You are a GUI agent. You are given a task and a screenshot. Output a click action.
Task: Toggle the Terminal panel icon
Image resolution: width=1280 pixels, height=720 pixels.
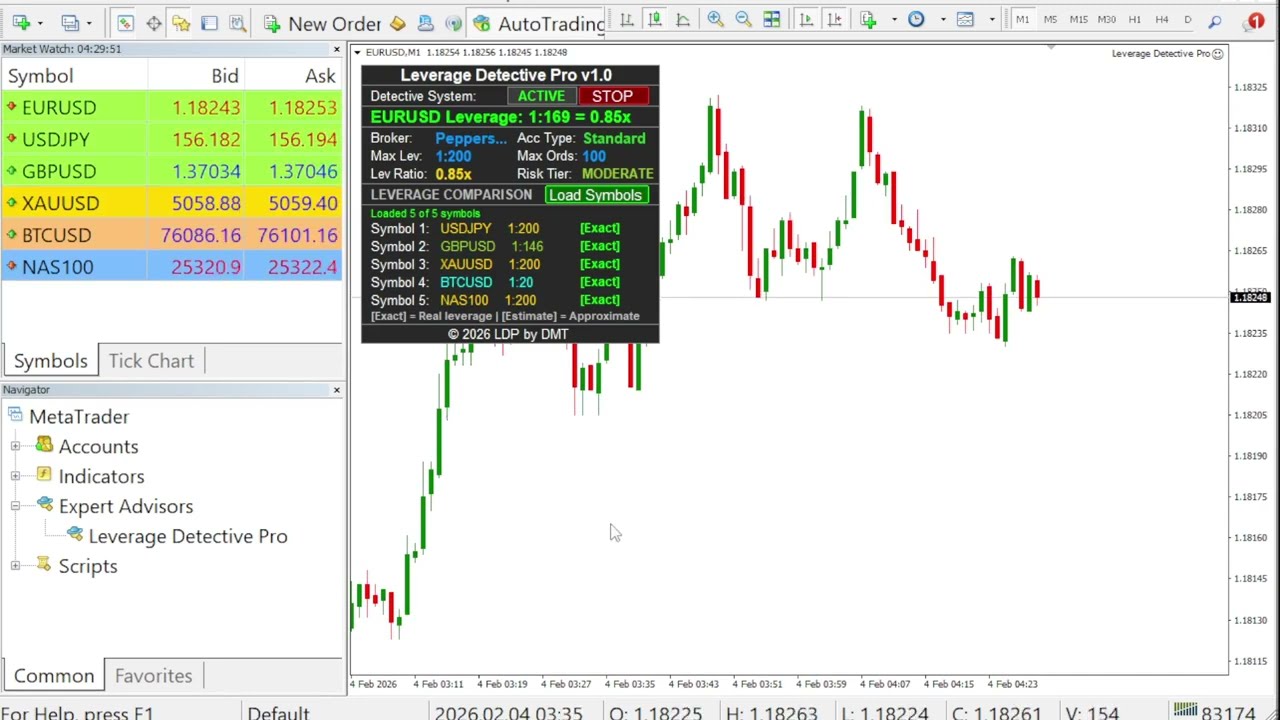[209, 22]
